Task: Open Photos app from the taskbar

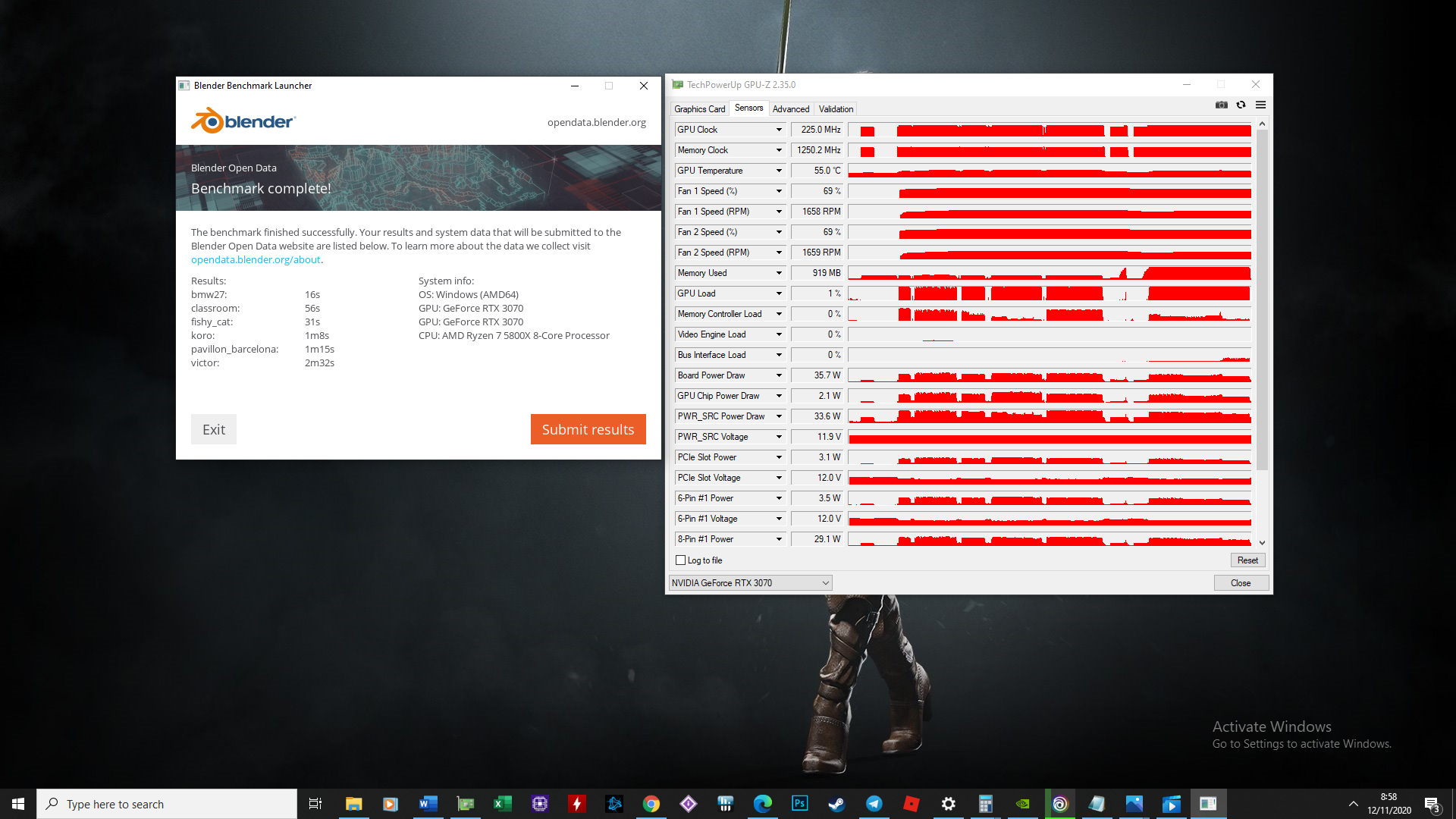Action: (x=1134, y=804)
